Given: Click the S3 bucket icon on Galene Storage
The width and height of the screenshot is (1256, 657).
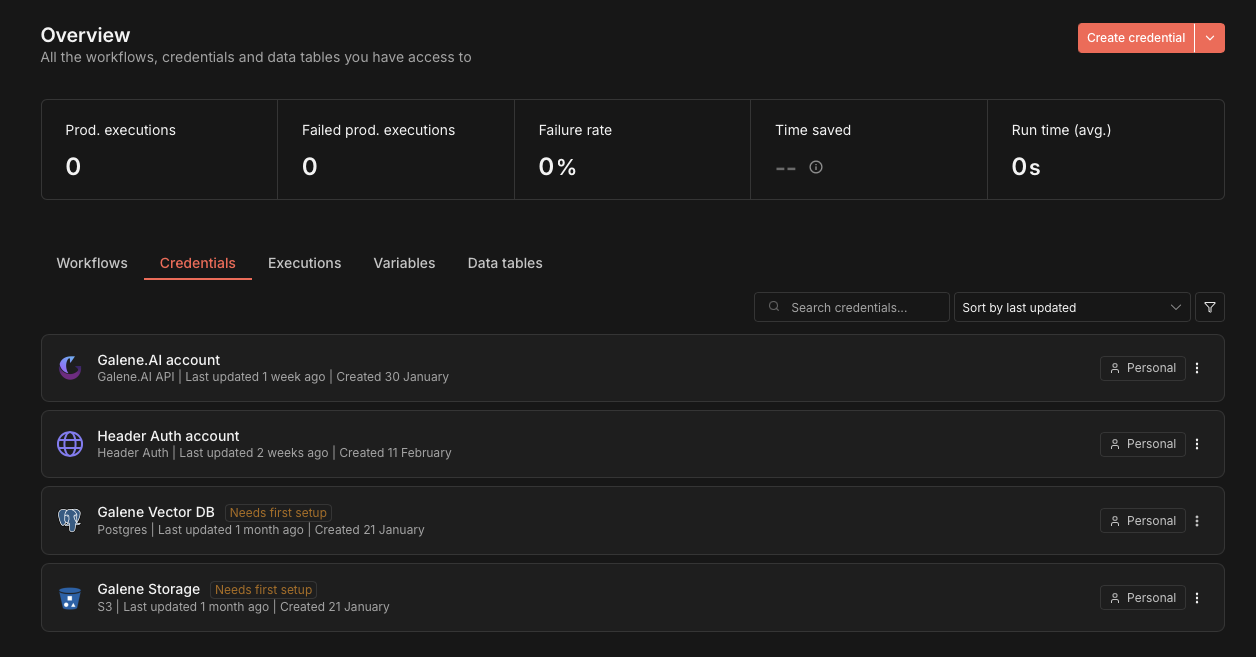Looking at the screenshot, I should tap(69, 597).
